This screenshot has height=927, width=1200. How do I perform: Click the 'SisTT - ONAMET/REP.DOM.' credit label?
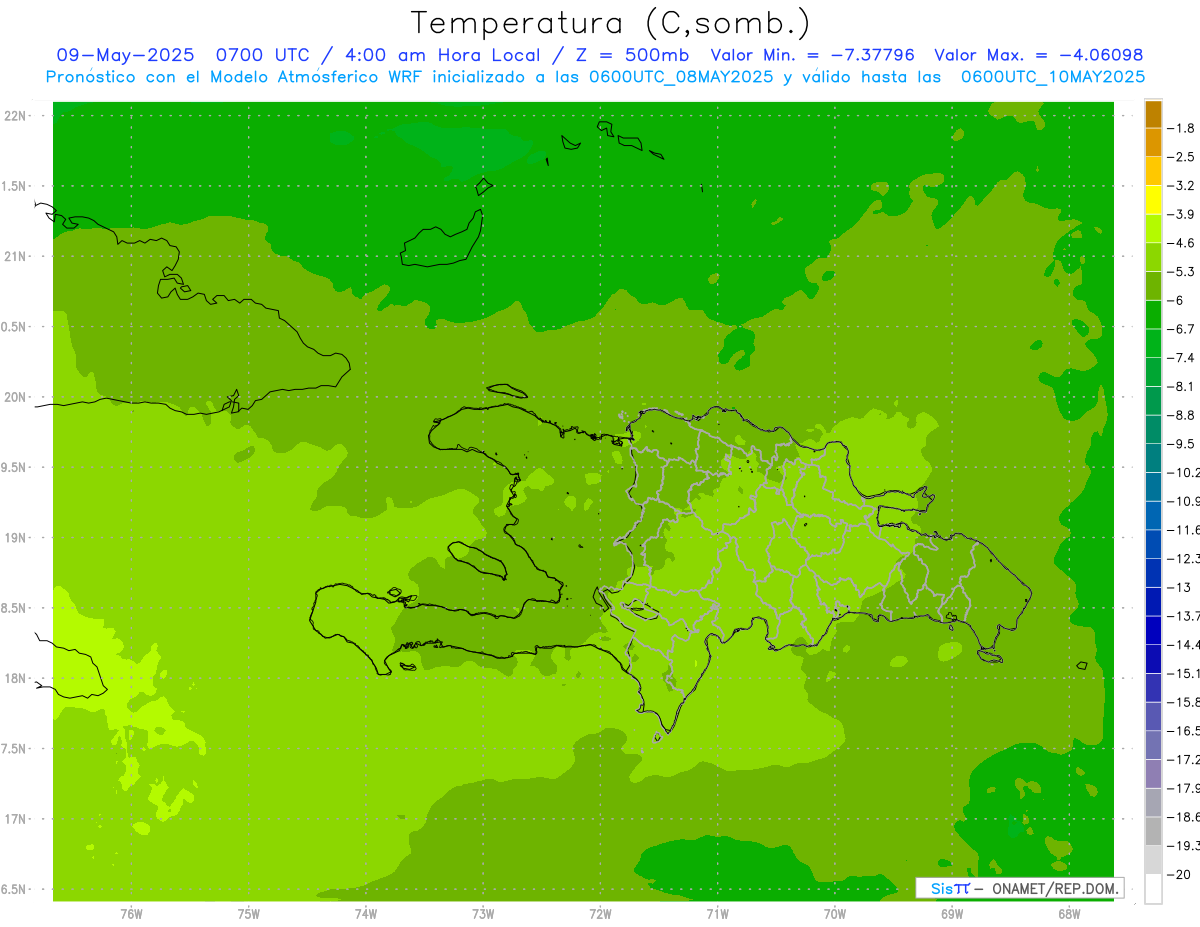tap(1020, 888)
